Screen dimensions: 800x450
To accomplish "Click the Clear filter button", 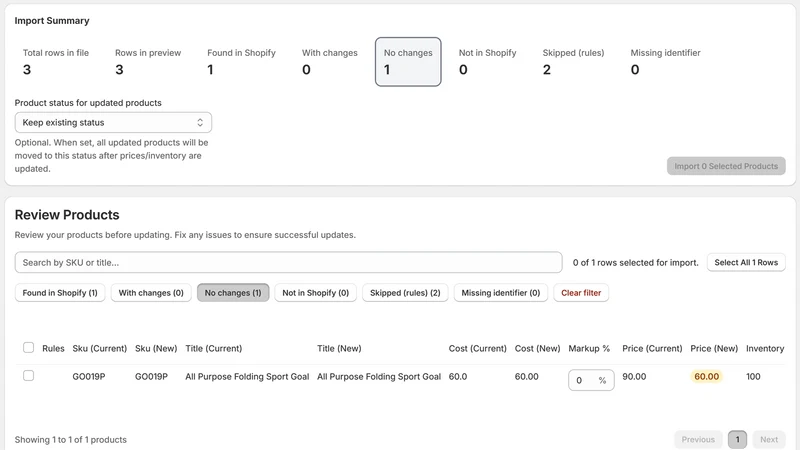I will [x=581, y=293].
